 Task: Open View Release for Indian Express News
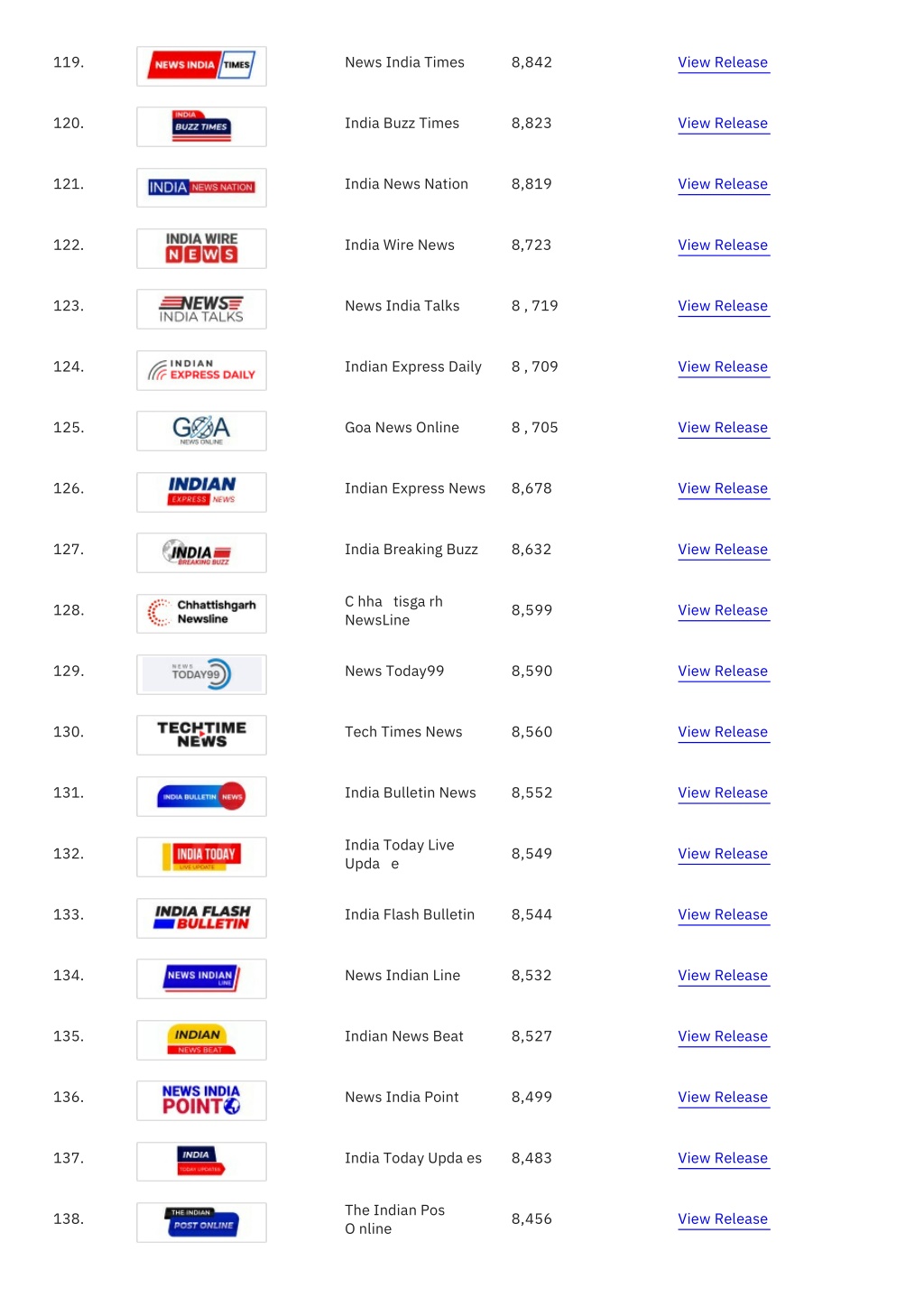click(723, 488)
